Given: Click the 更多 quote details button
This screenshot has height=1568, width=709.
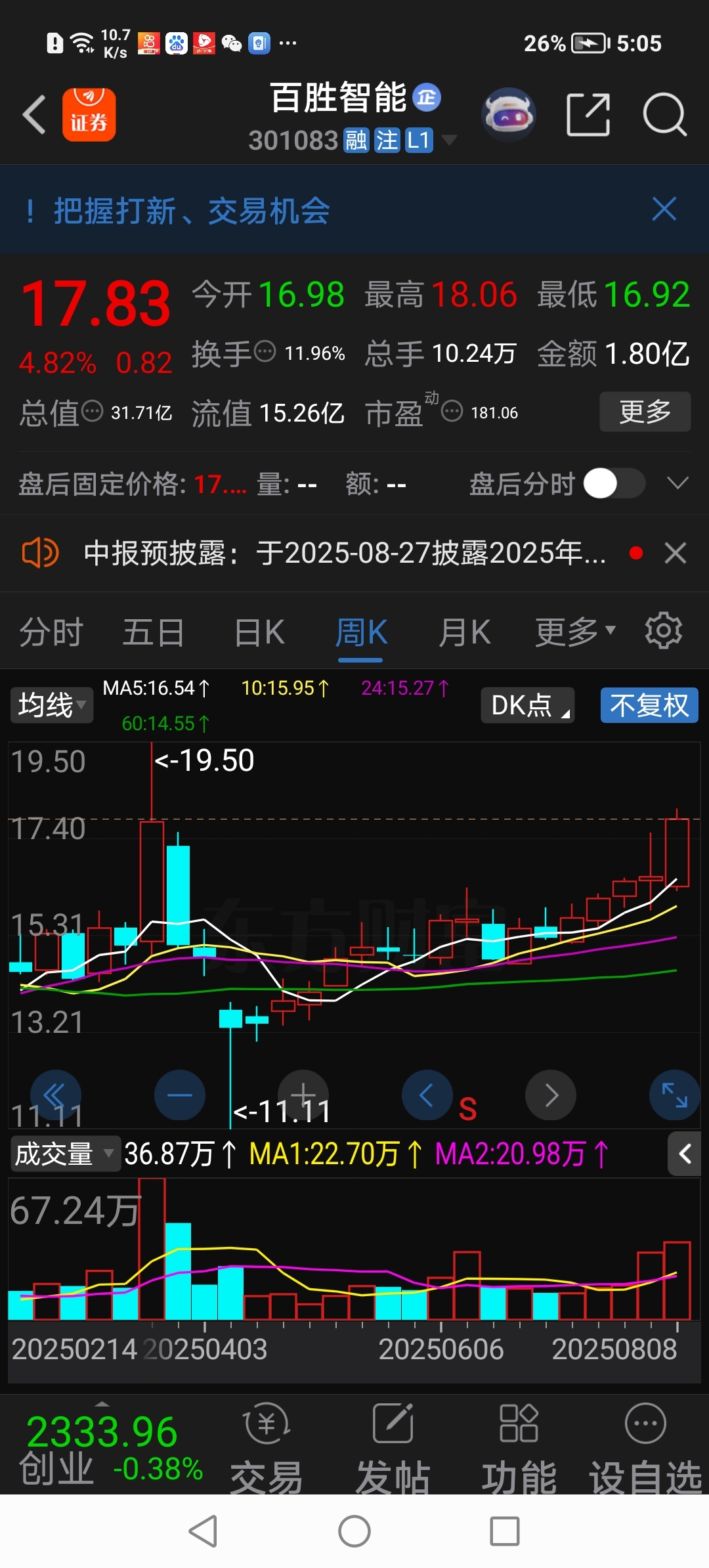Looking at the screenshot, I should tap(645, 412).
